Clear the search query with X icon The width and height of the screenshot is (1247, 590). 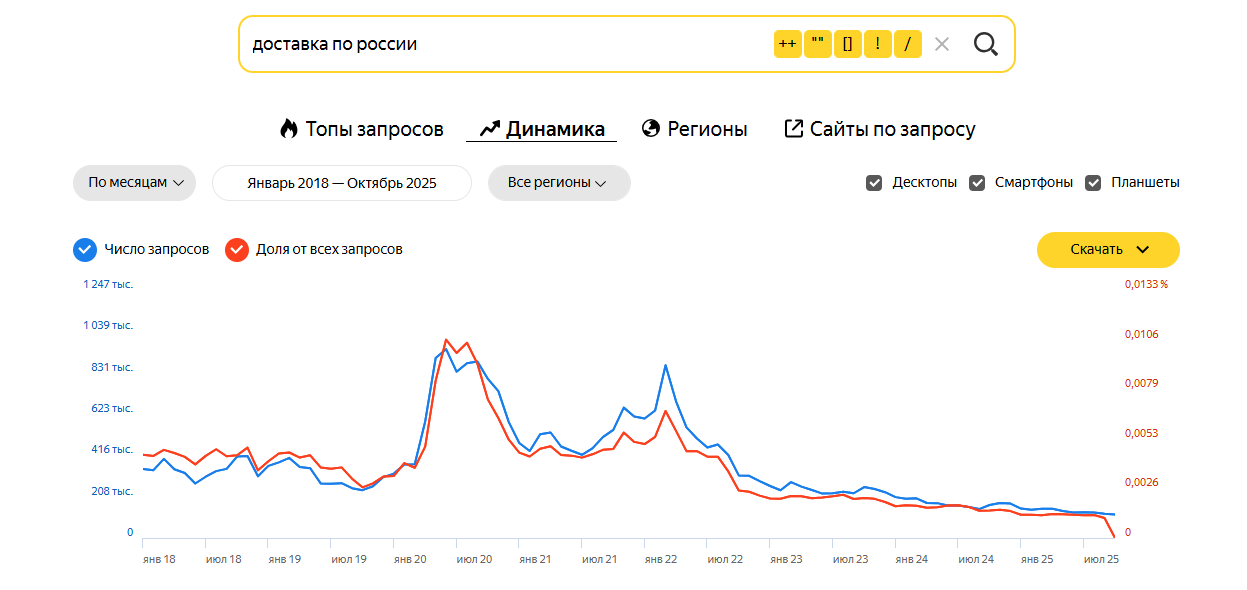[x=941, y=44]
